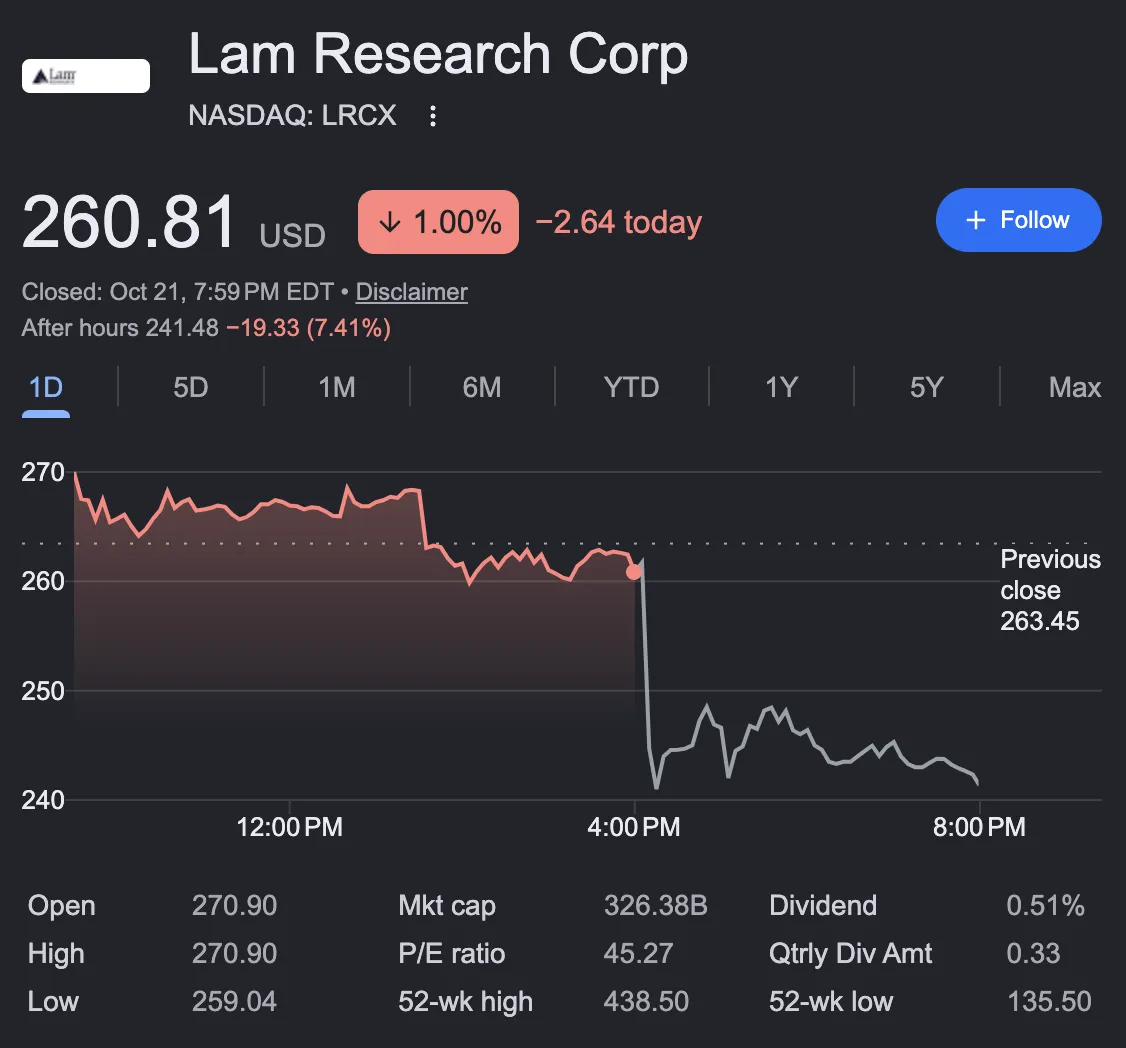The height and width of the screenshot is (1048, 1126).
Task: Open the three-dot options menu beside LRCX
Action: coord(432,116)
